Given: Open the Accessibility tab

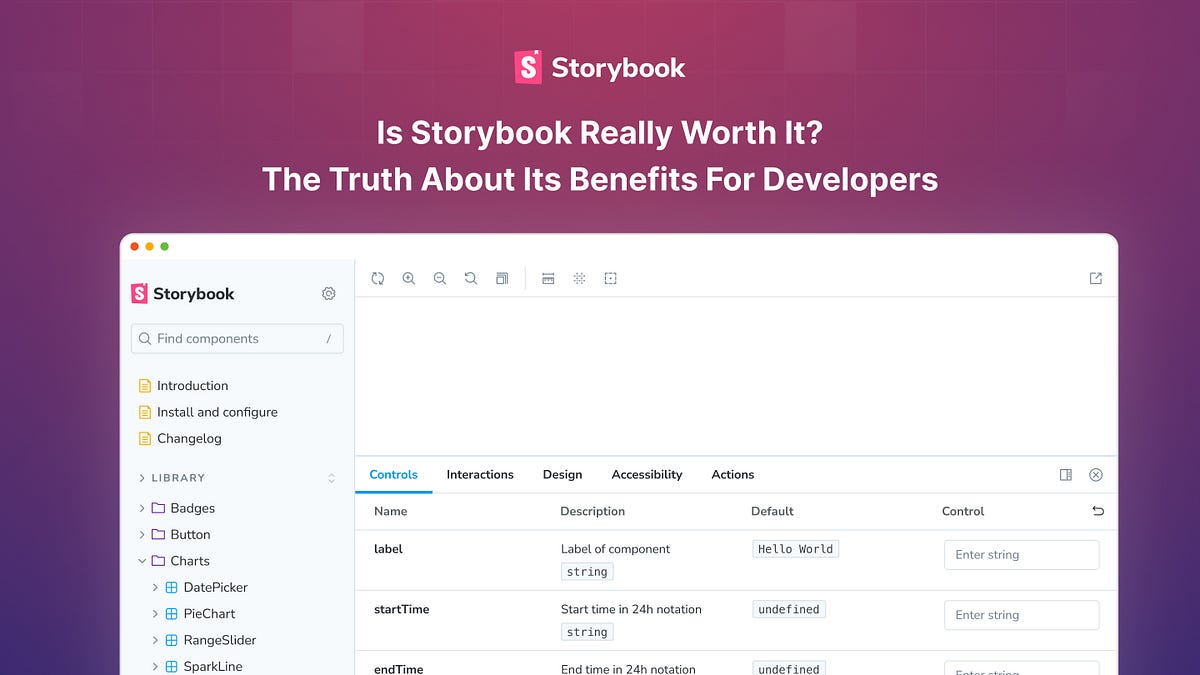Looking at the screenshot, I should (x=646, y=474).
